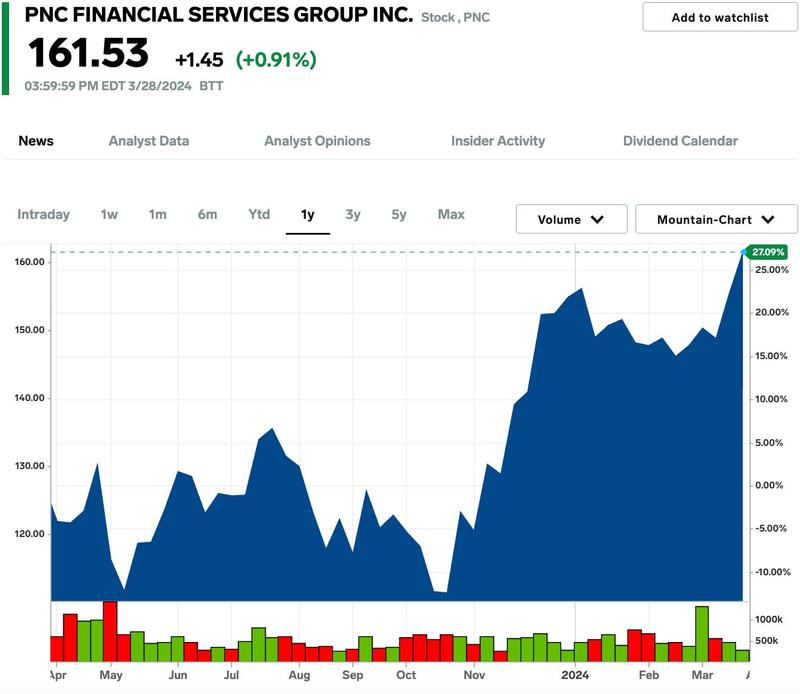Screen dimensions: 800x694
Task: Click the tall green volume bar near Mar
Action: [702, 634]
